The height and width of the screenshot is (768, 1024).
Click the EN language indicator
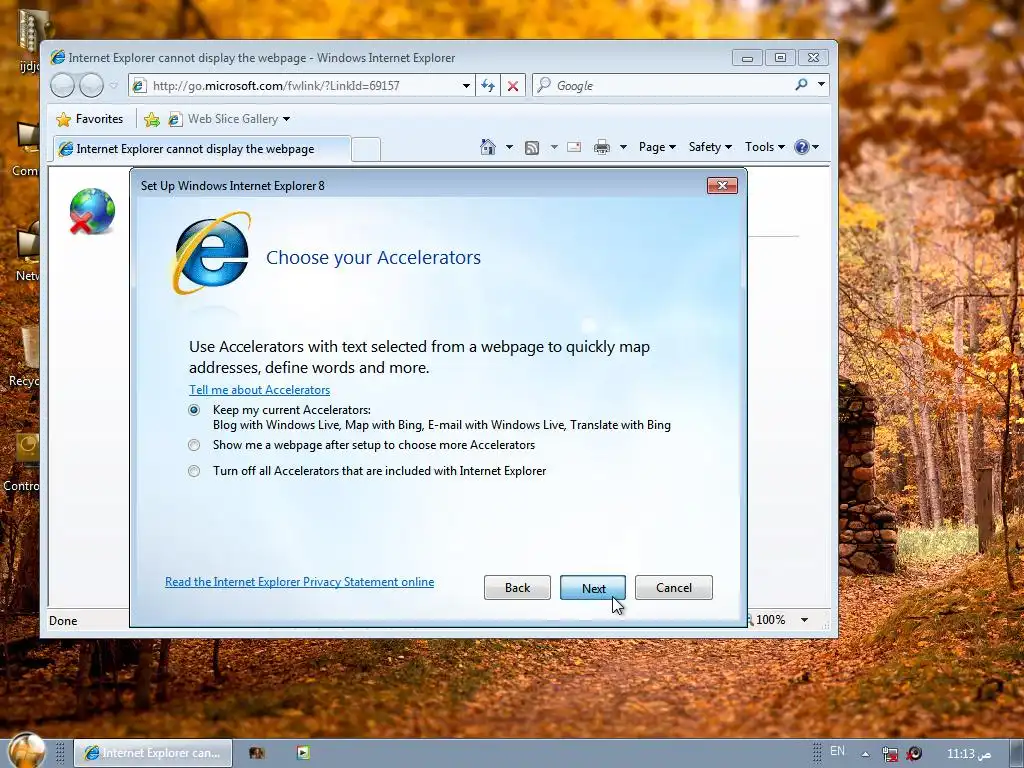837,751
